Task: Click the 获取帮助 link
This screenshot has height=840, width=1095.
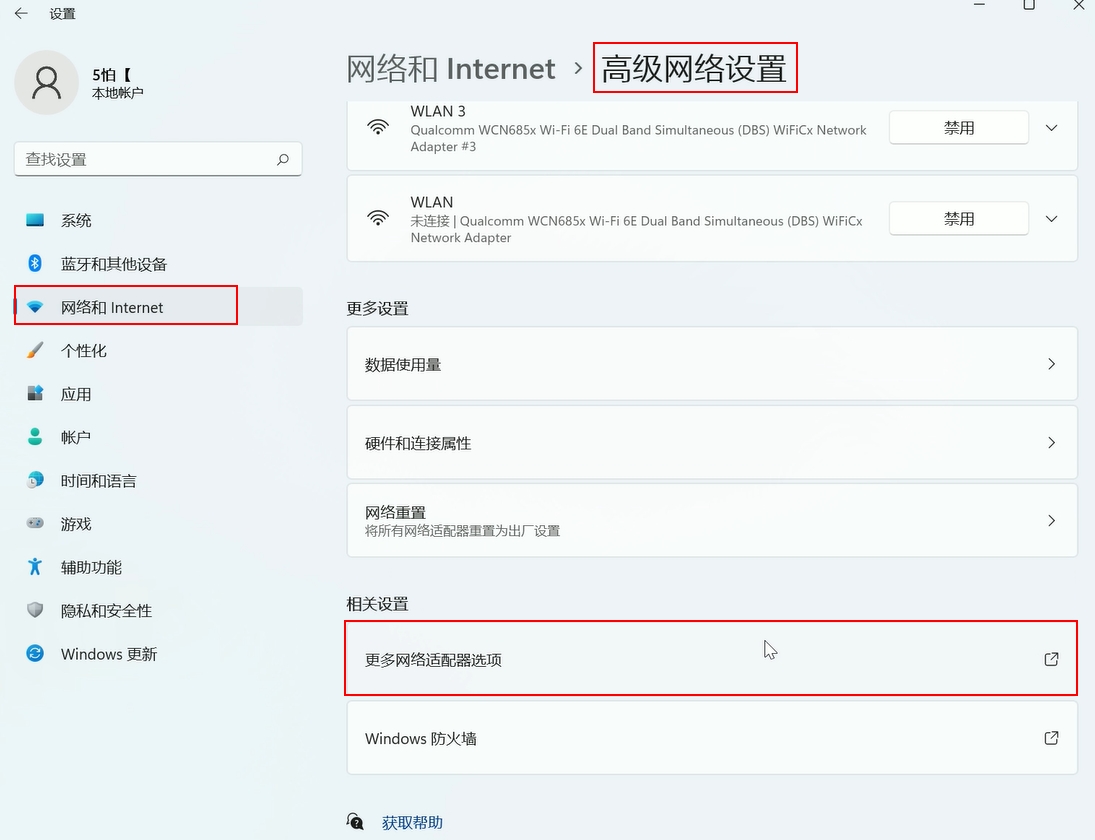Action: (x=412, y=823)
